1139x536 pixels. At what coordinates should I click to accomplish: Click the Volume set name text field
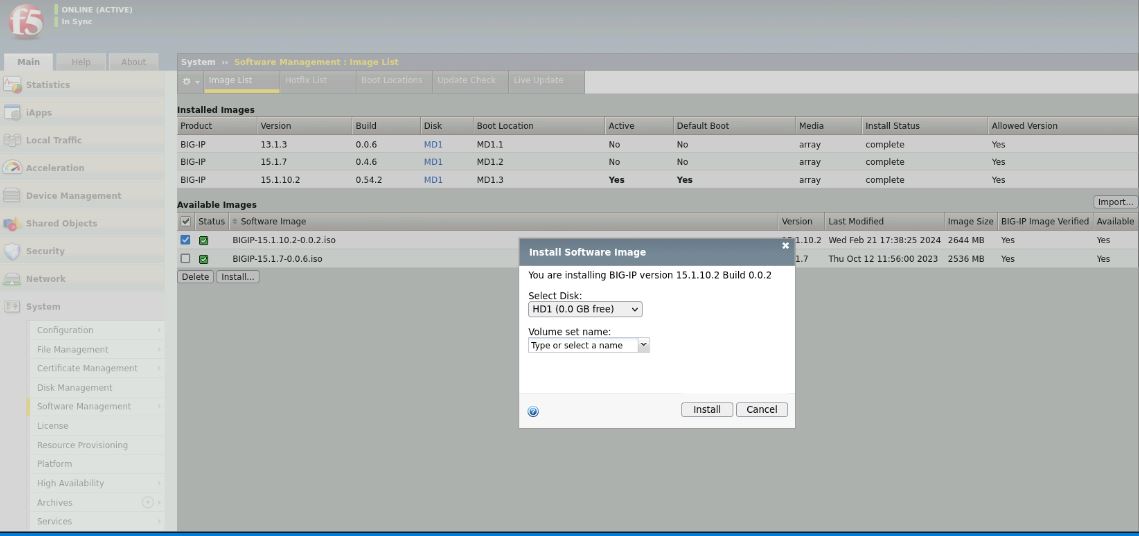[582, 345]
